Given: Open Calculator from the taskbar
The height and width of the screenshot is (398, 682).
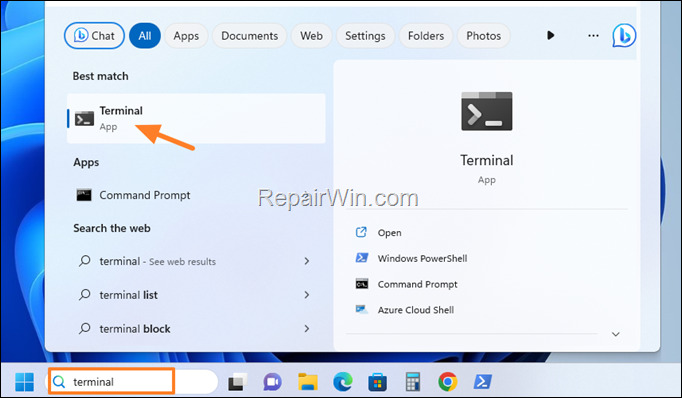Looking at the screenshot, I should point(412,382).
